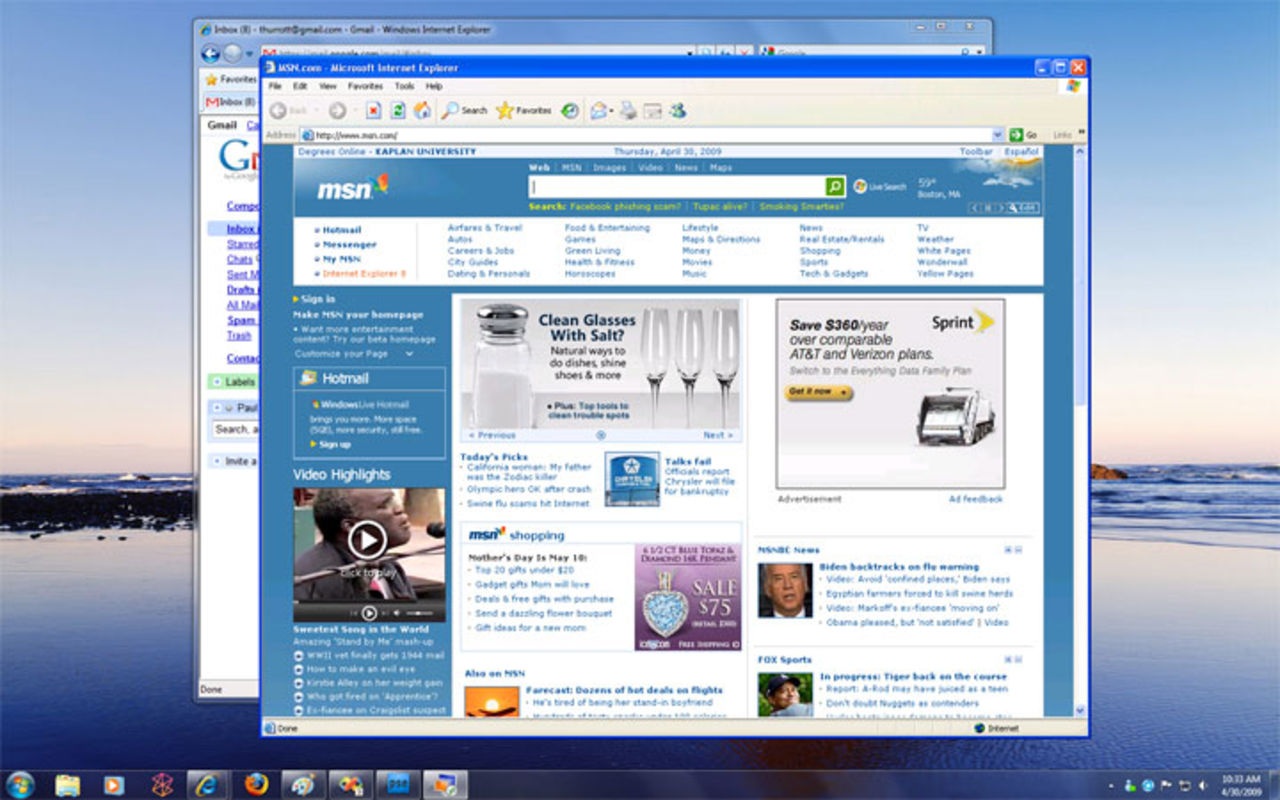1280x800 pixels.
Task: Open the Hotmail link in MSN navigation
Action: (341, 230)
